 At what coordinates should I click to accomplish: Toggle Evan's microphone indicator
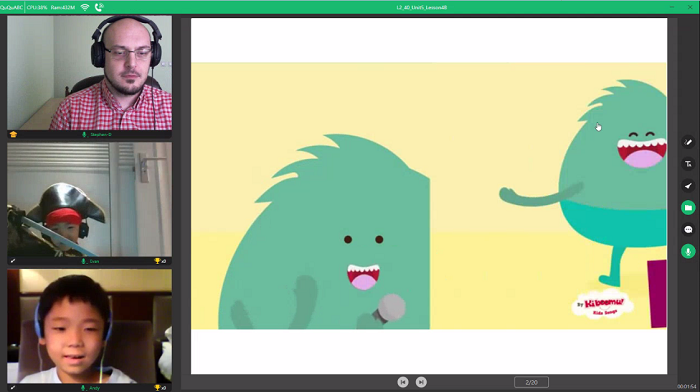click(x=83, y=261)
